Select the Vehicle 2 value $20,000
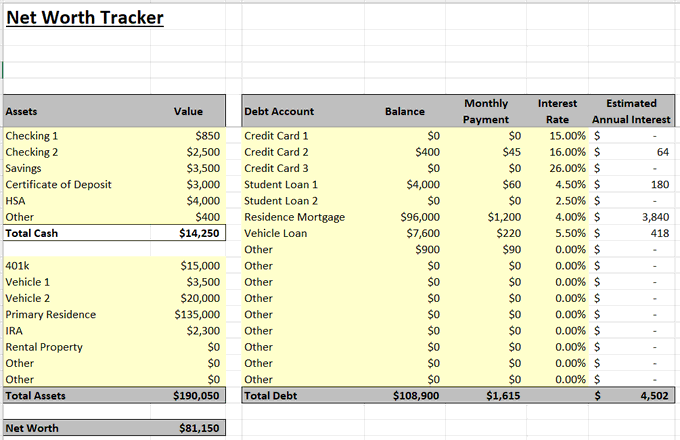 (x=200, y=298)
